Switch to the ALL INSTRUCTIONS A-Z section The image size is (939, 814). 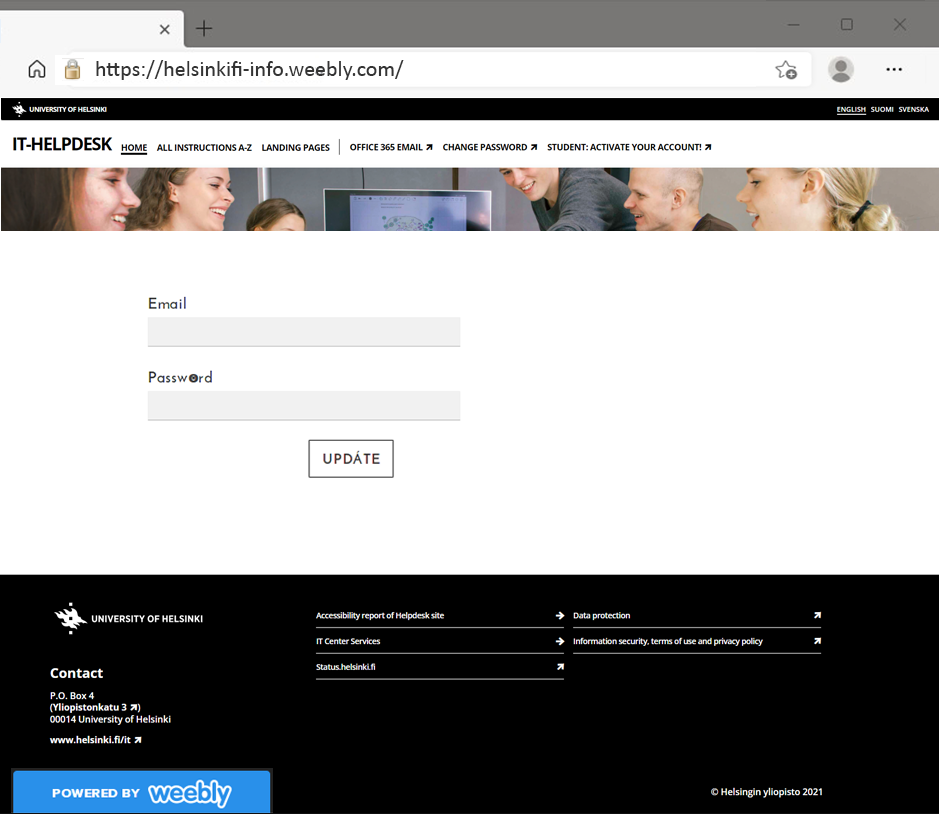coord(204,147)
